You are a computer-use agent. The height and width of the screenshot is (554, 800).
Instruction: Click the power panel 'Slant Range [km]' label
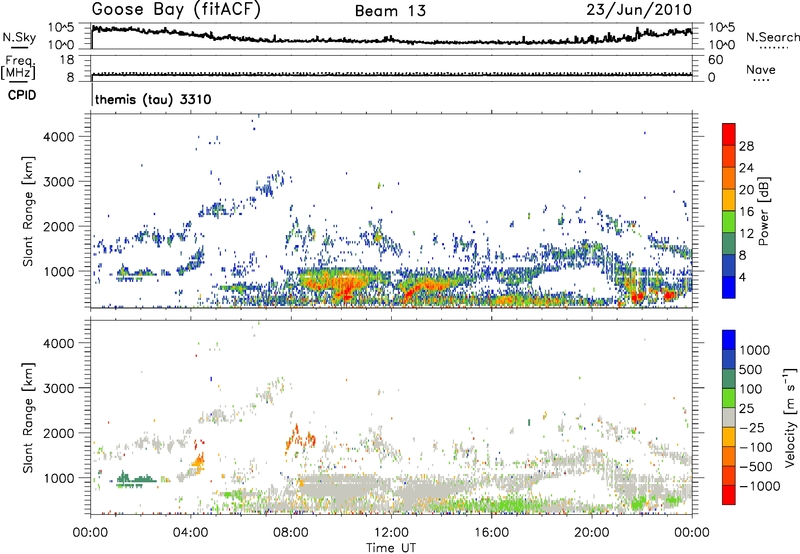(28, 211)
